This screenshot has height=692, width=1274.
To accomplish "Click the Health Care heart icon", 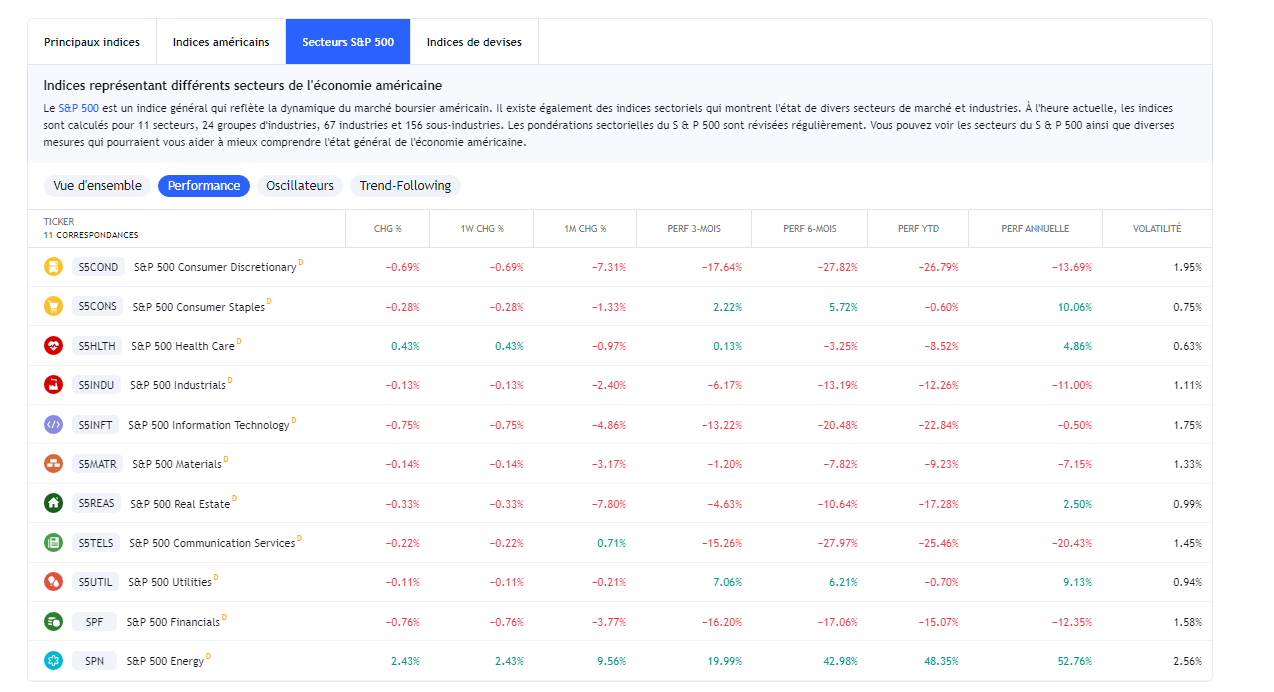I will pyautogui.click(x=53, y=346).
